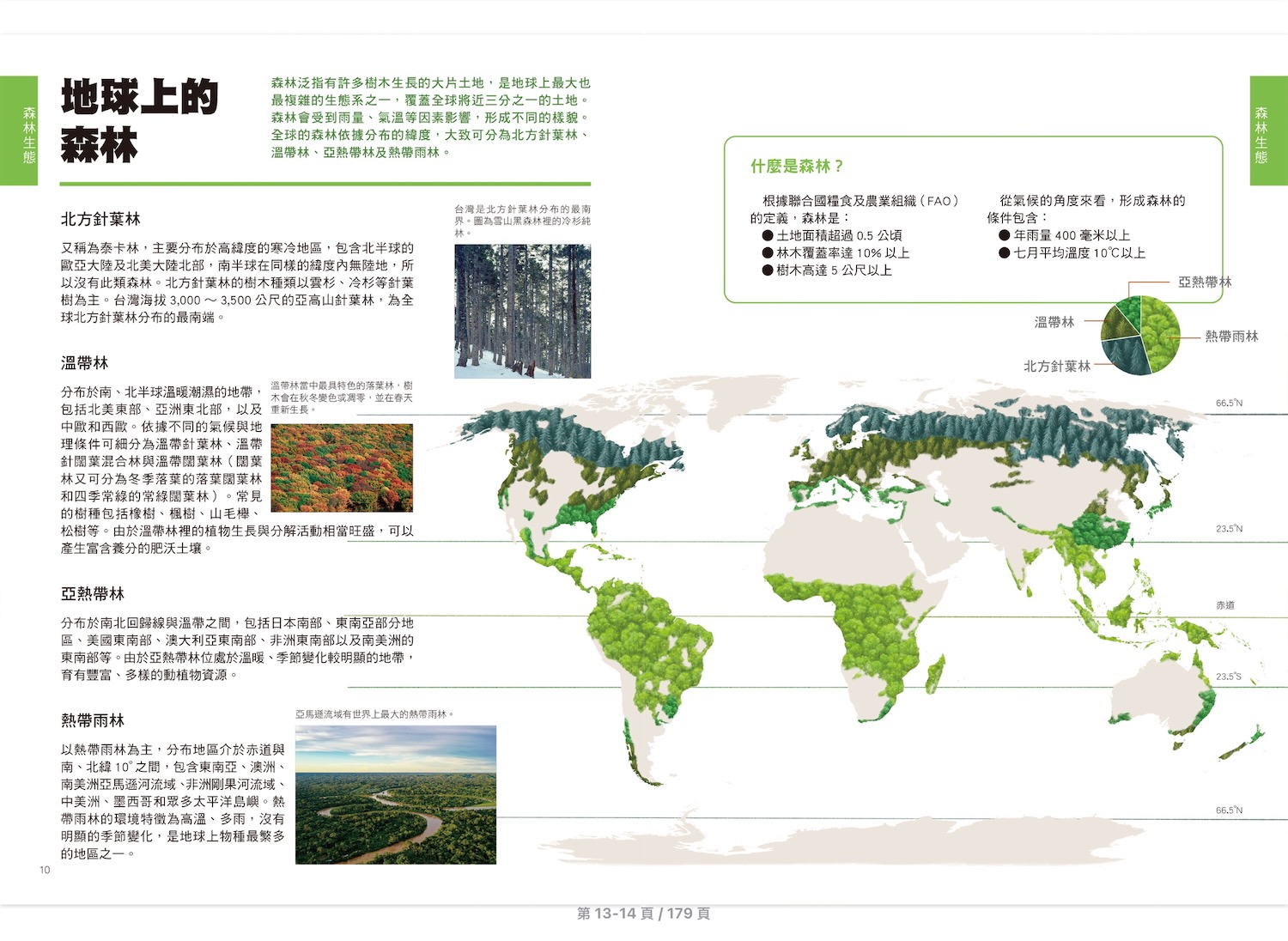1288x941 pixels.
Task: Click the 溫帶林 section heading on the left
Action: point(84,363)
